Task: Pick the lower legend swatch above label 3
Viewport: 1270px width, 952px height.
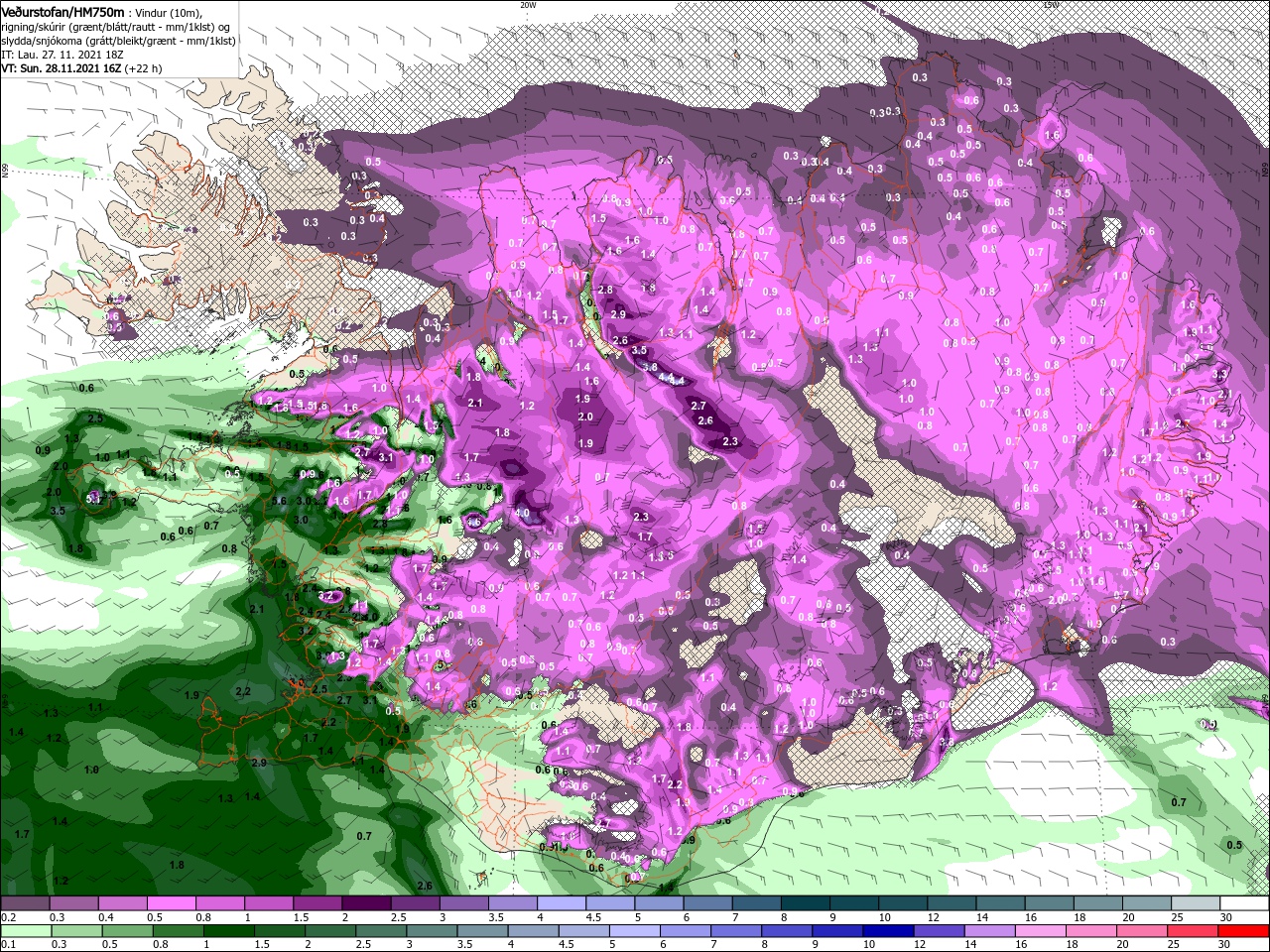Action: coord(432,931)
